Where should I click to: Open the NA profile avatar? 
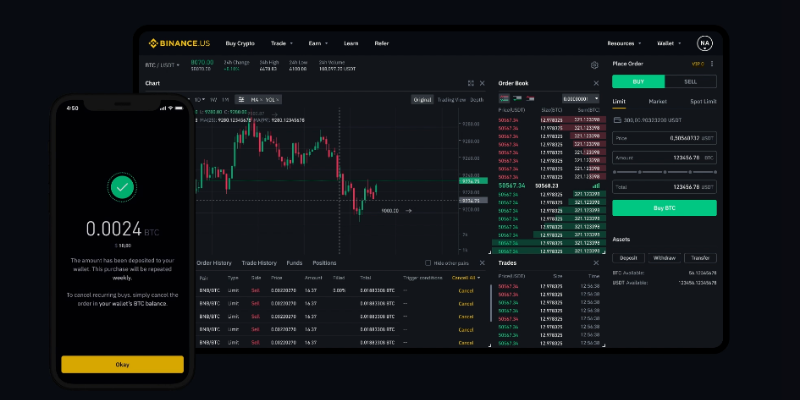click(x=705, y=43)
